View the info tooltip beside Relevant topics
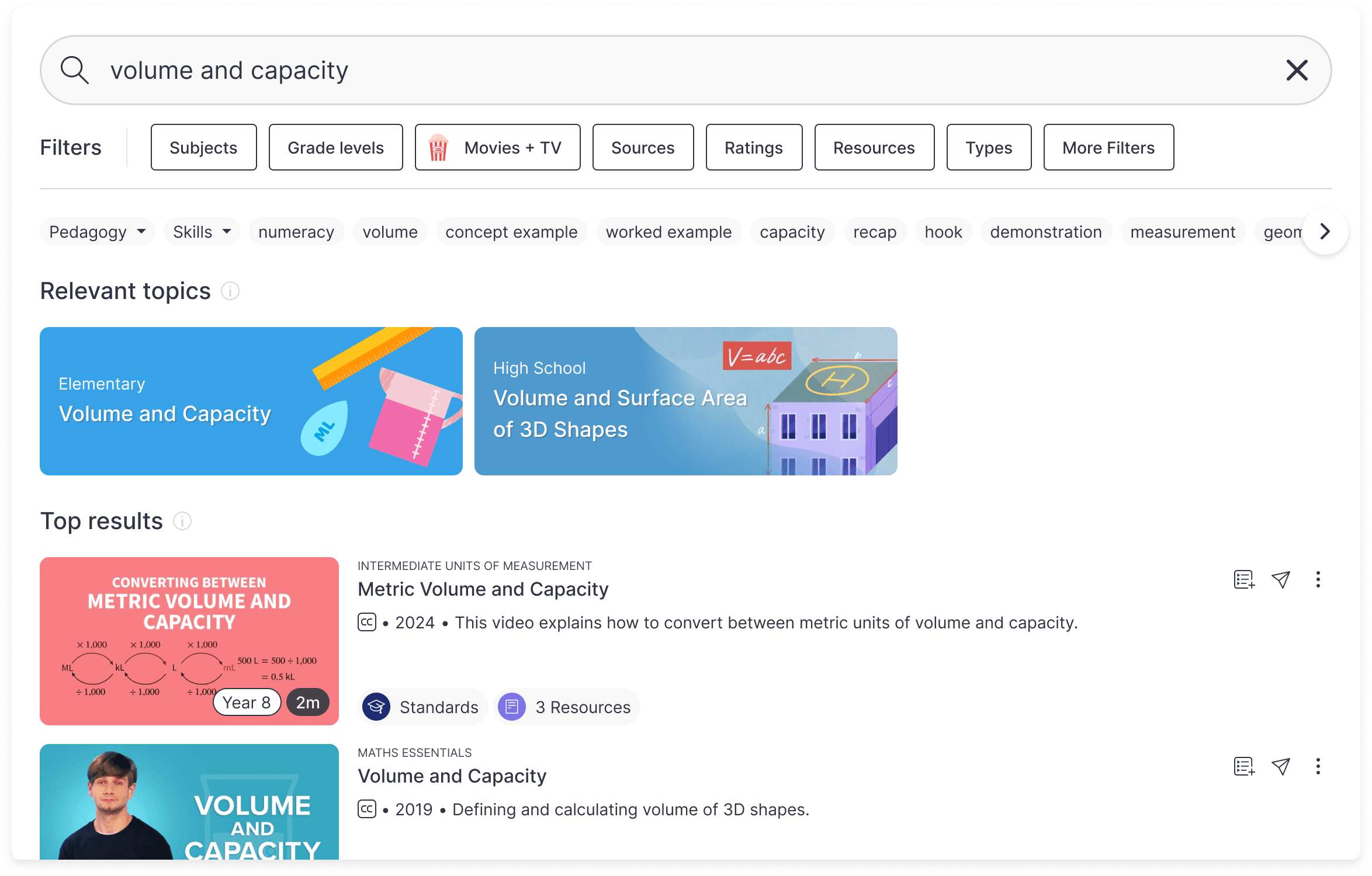This screenshot has height=876, width=1372. click(x=230, y=291)
